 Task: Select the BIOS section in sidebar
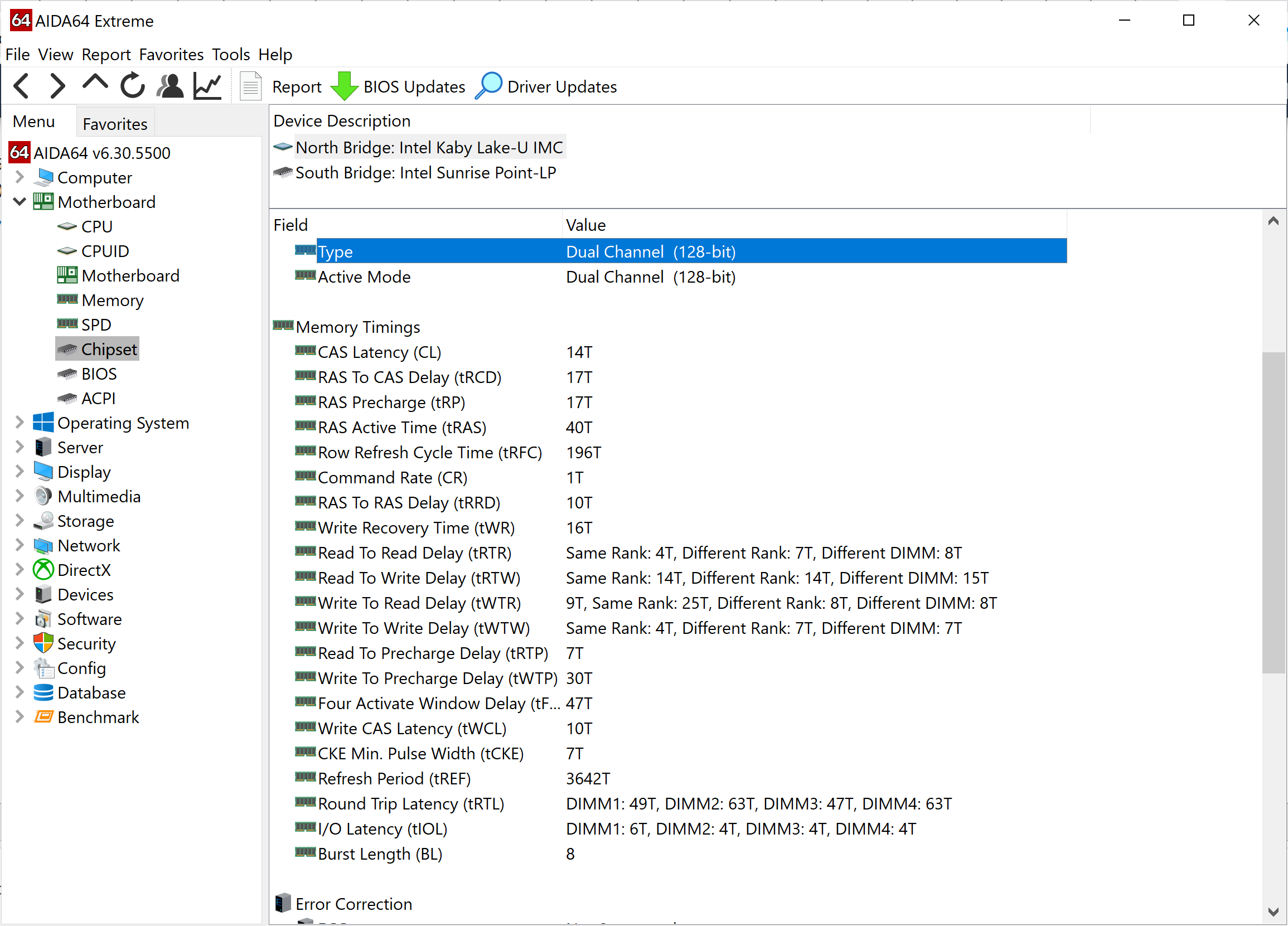tap(98, 374)
